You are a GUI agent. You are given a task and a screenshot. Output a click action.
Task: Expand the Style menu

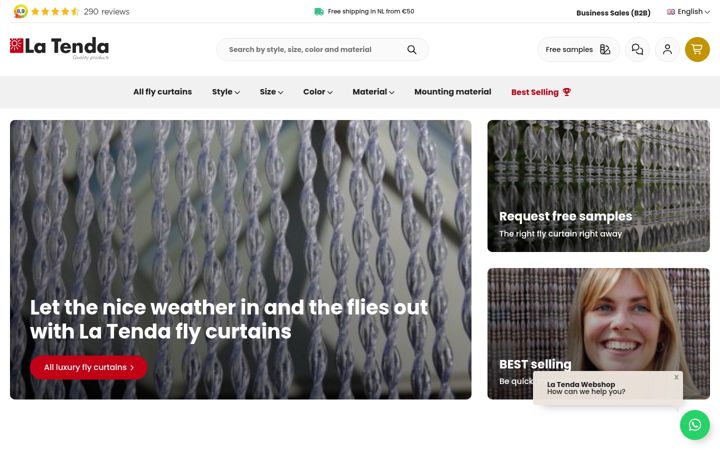coord(225,92)
